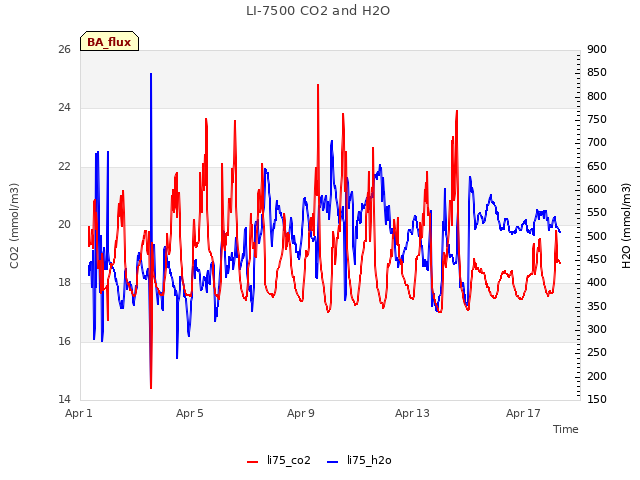640x480 pixels.
Task: Click the 200 tick on H2O axis
Action: tap(597, 376)
